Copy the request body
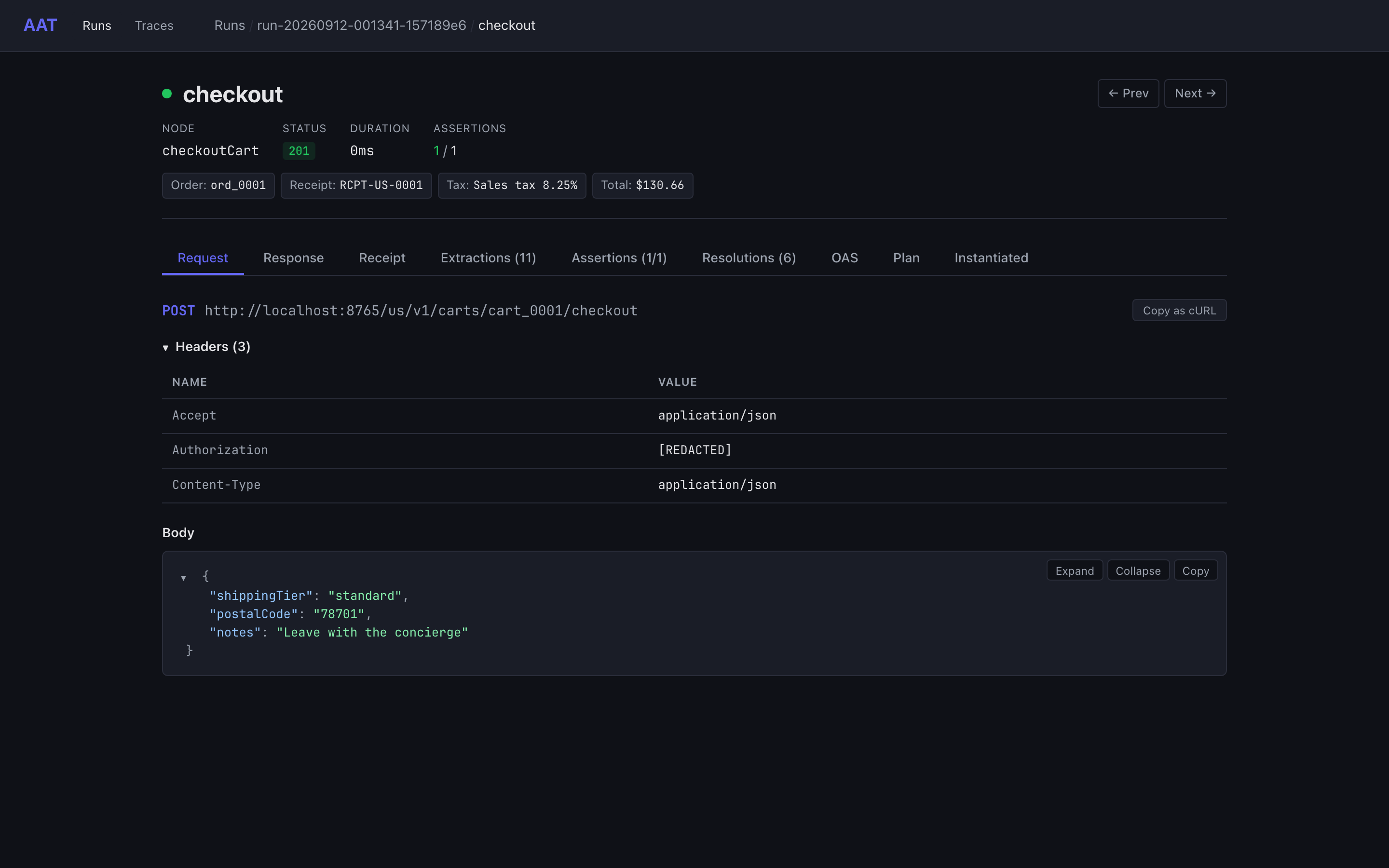The height and width of the screenshot is (868, 1389). pyautogui.click(x=1195, y=570)
